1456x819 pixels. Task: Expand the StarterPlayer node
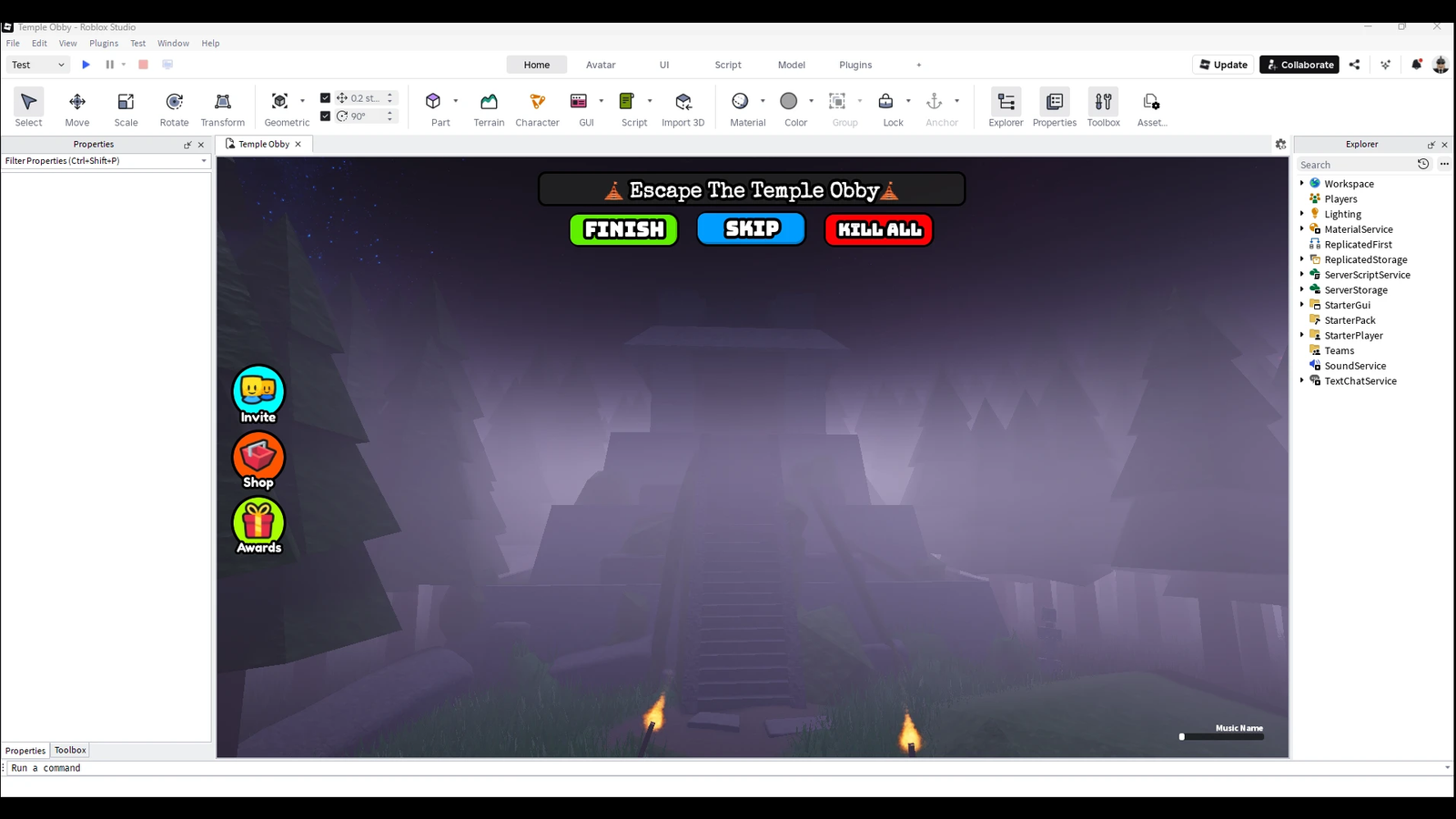pos(1301,335)
